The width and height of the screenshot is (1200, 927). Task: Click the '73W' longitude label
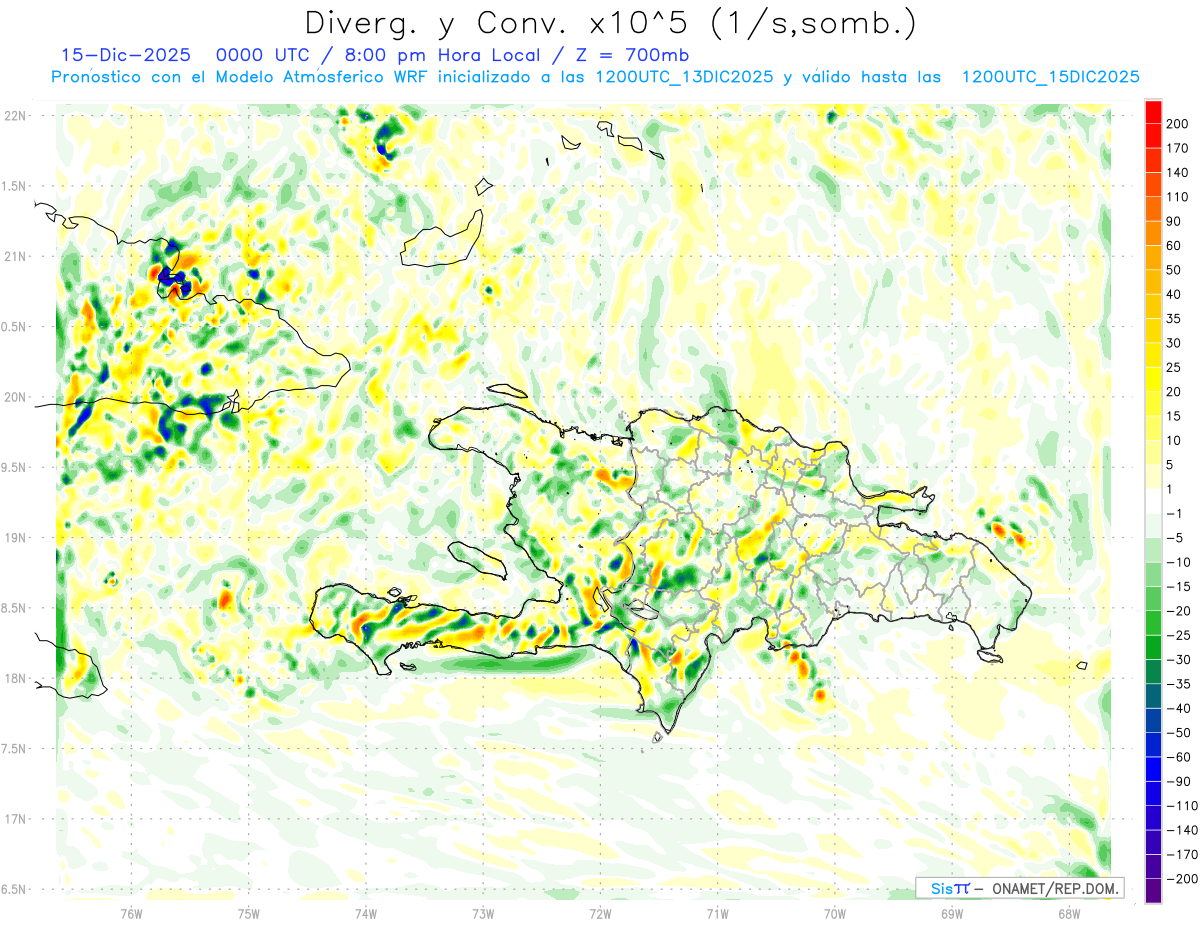click(483, 912)
